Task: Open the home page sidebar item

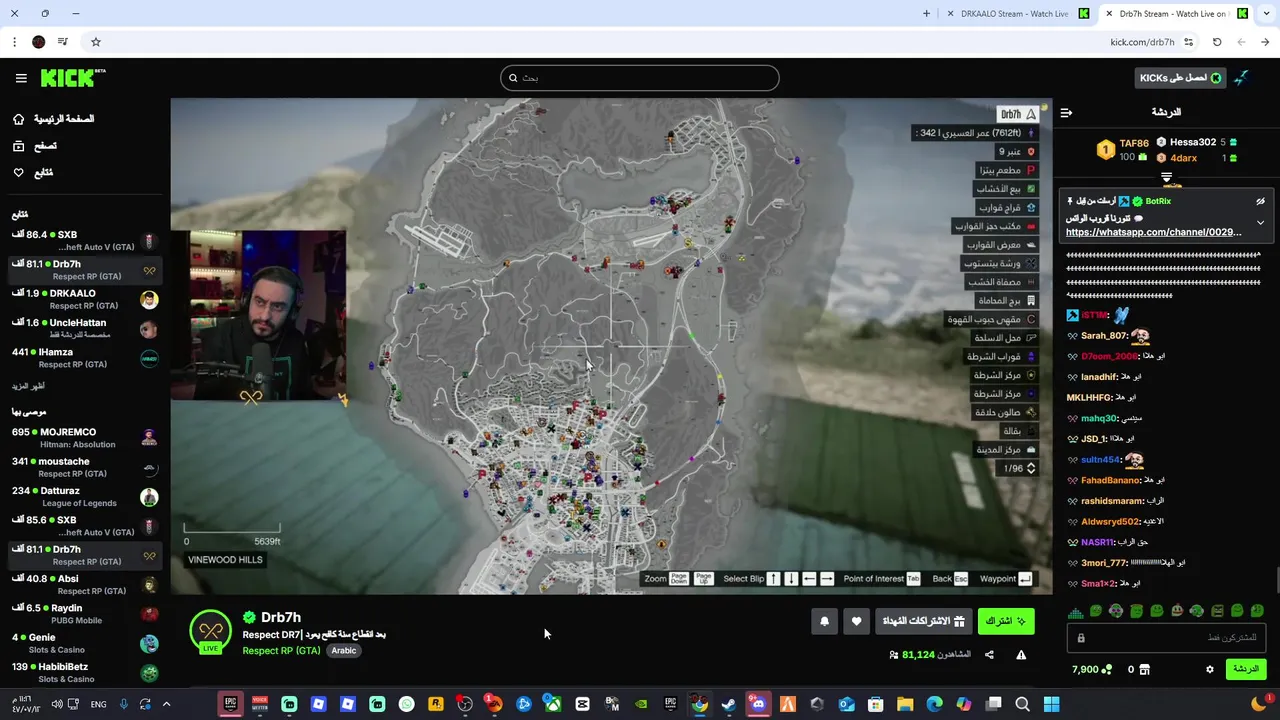Action: 53,119
